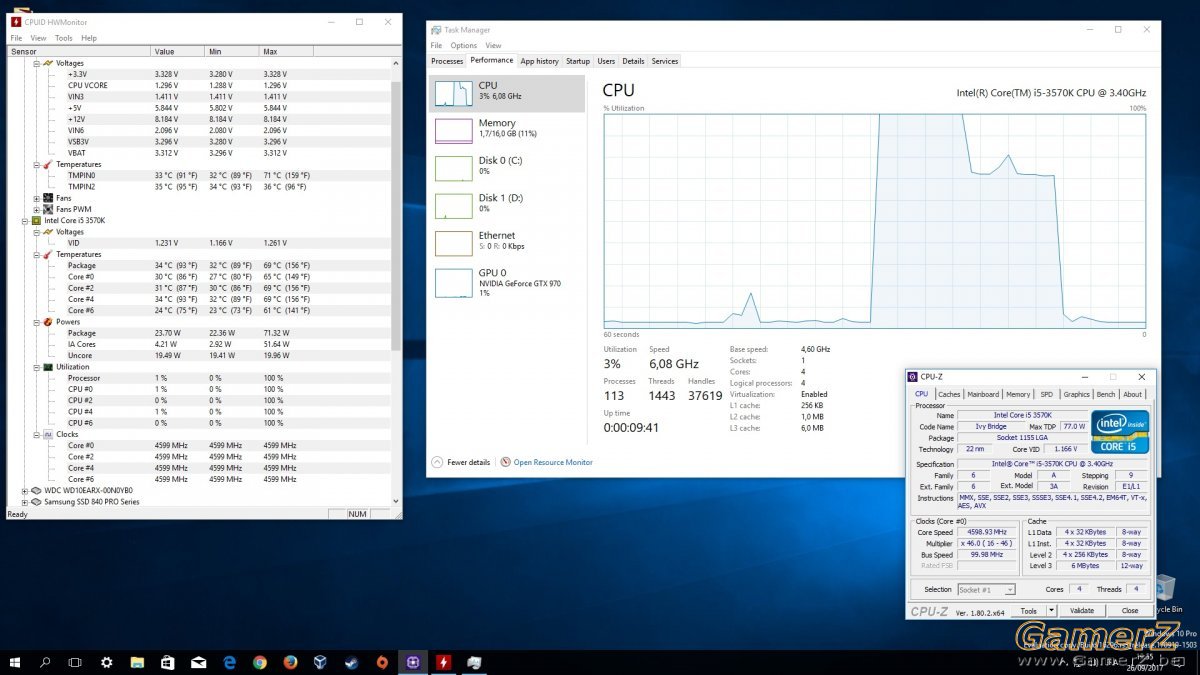Click Fewer details in Task Manager
This screenshot has height=675, width=1200.
click(461, 462)
